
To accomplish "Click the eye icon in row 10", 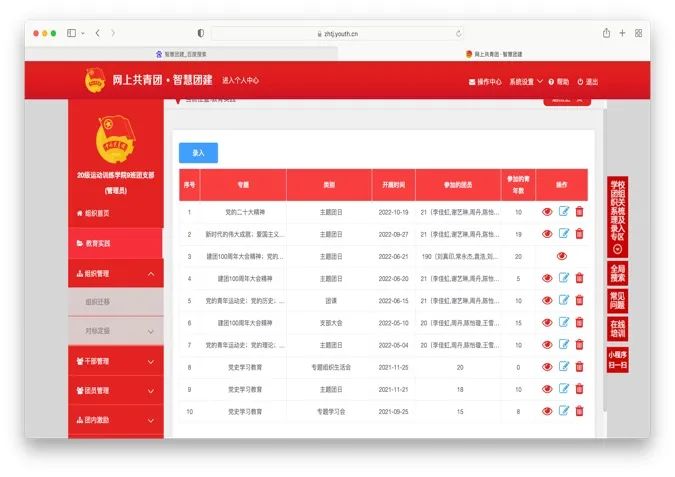I will pos(547,411).
